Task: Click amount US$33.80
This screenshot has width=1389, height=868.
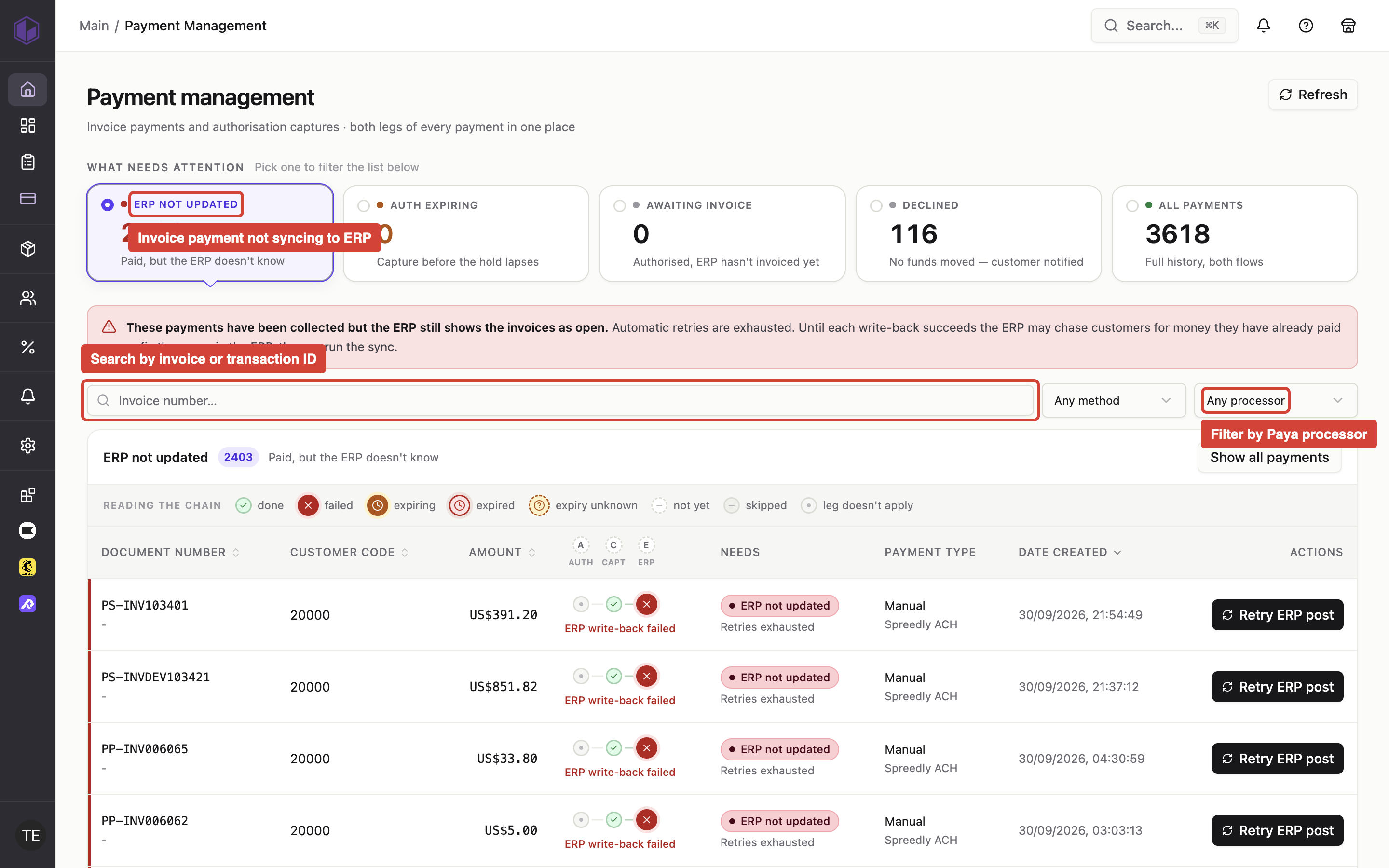Action: (507, 759)
